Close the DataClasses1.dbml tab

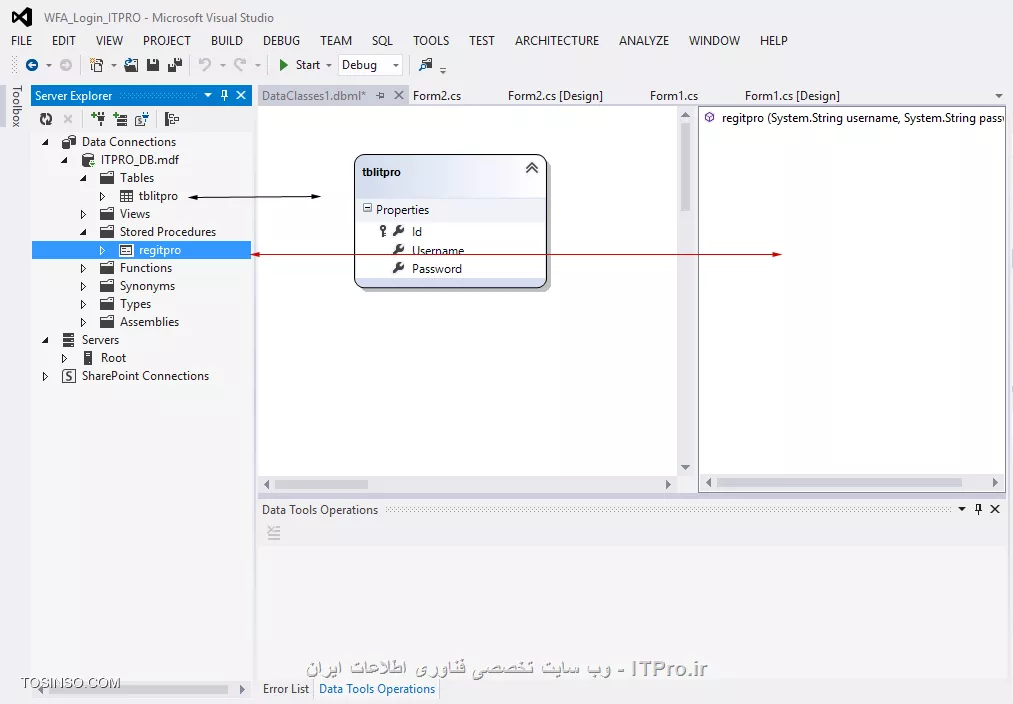[399, 96]
